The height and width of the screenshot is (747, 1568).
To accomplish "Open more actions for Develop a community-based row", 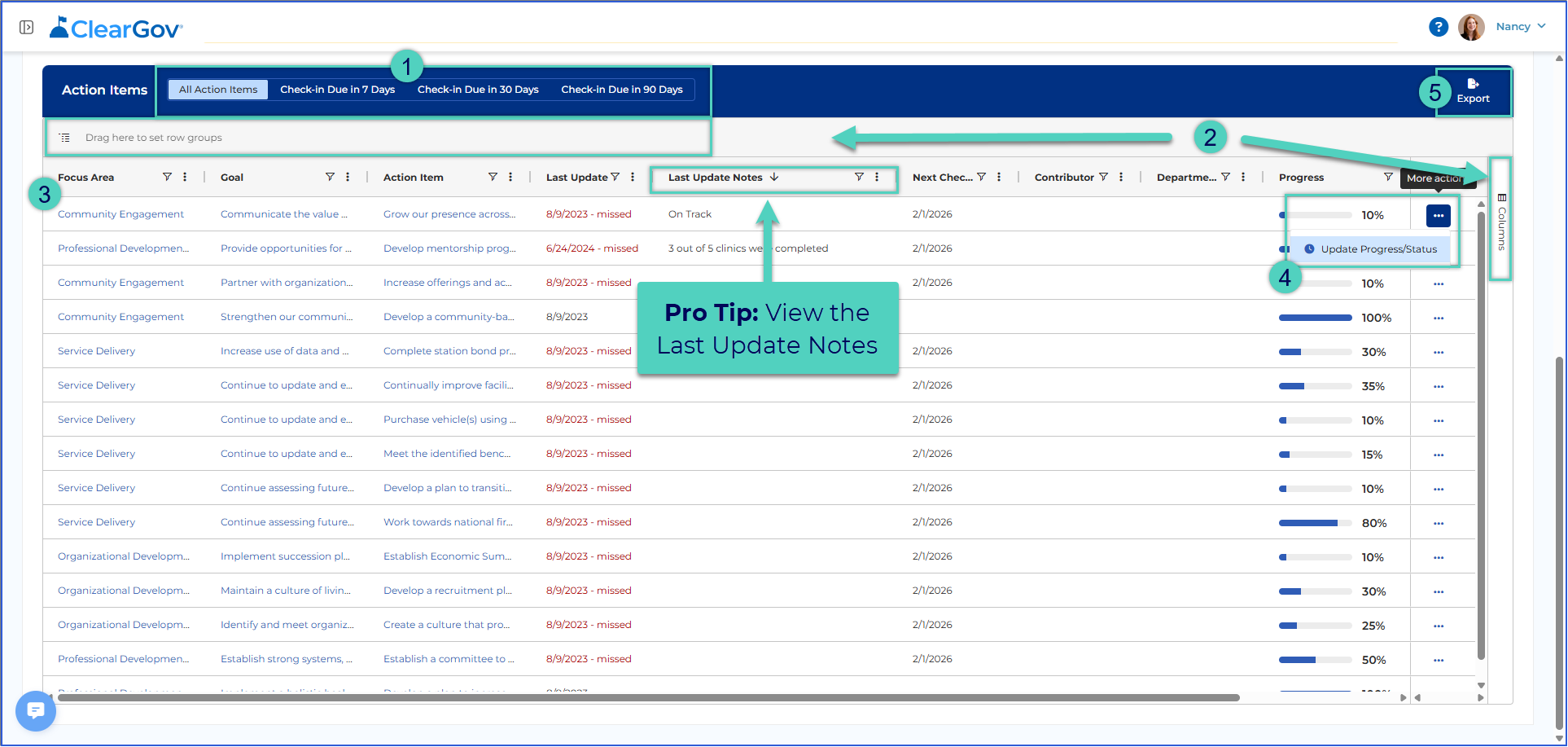I will point(1439,319).
